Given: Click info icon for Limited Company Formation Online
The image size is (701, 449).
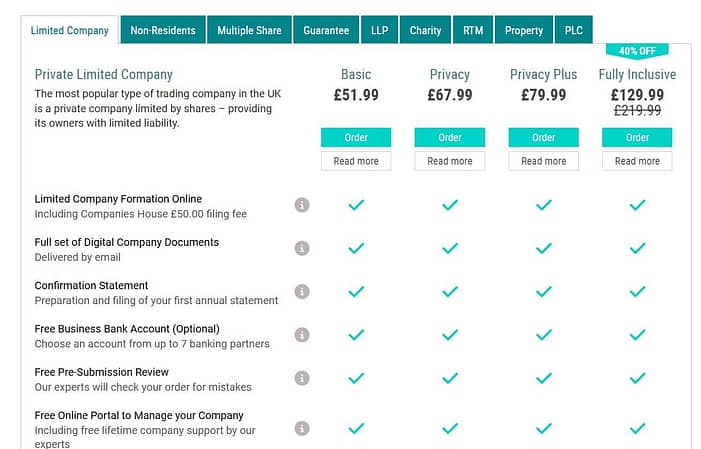Looking at the screenshot, I should (x=302, y=205).
